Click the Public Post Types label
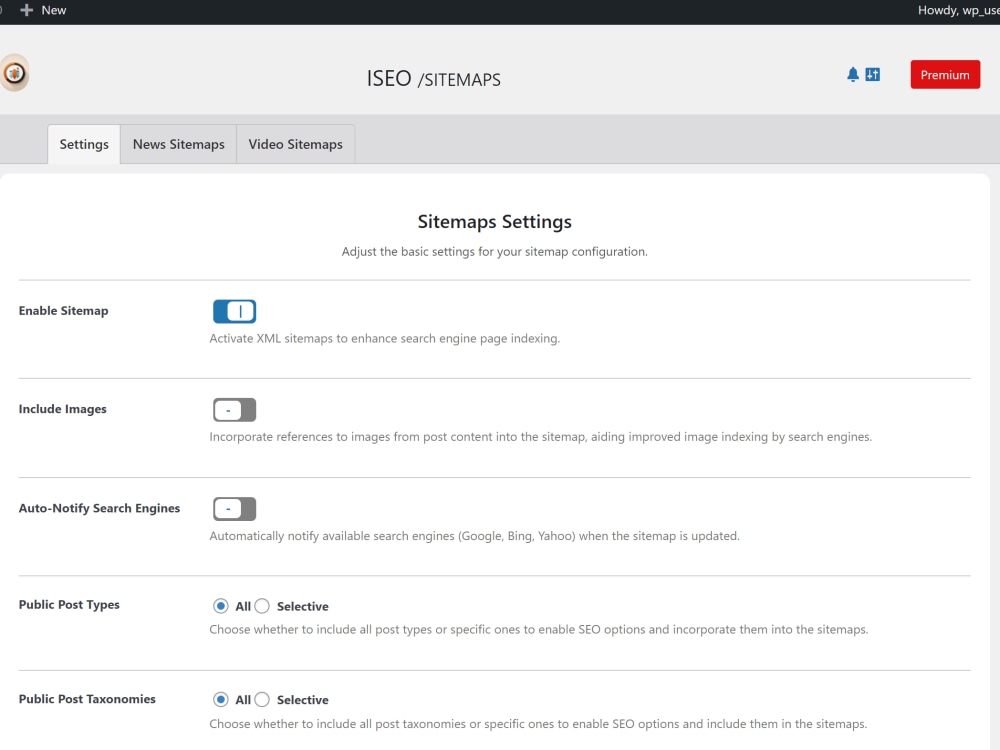The width and height of the screenshot is (1000, 750). coord(69,605)
